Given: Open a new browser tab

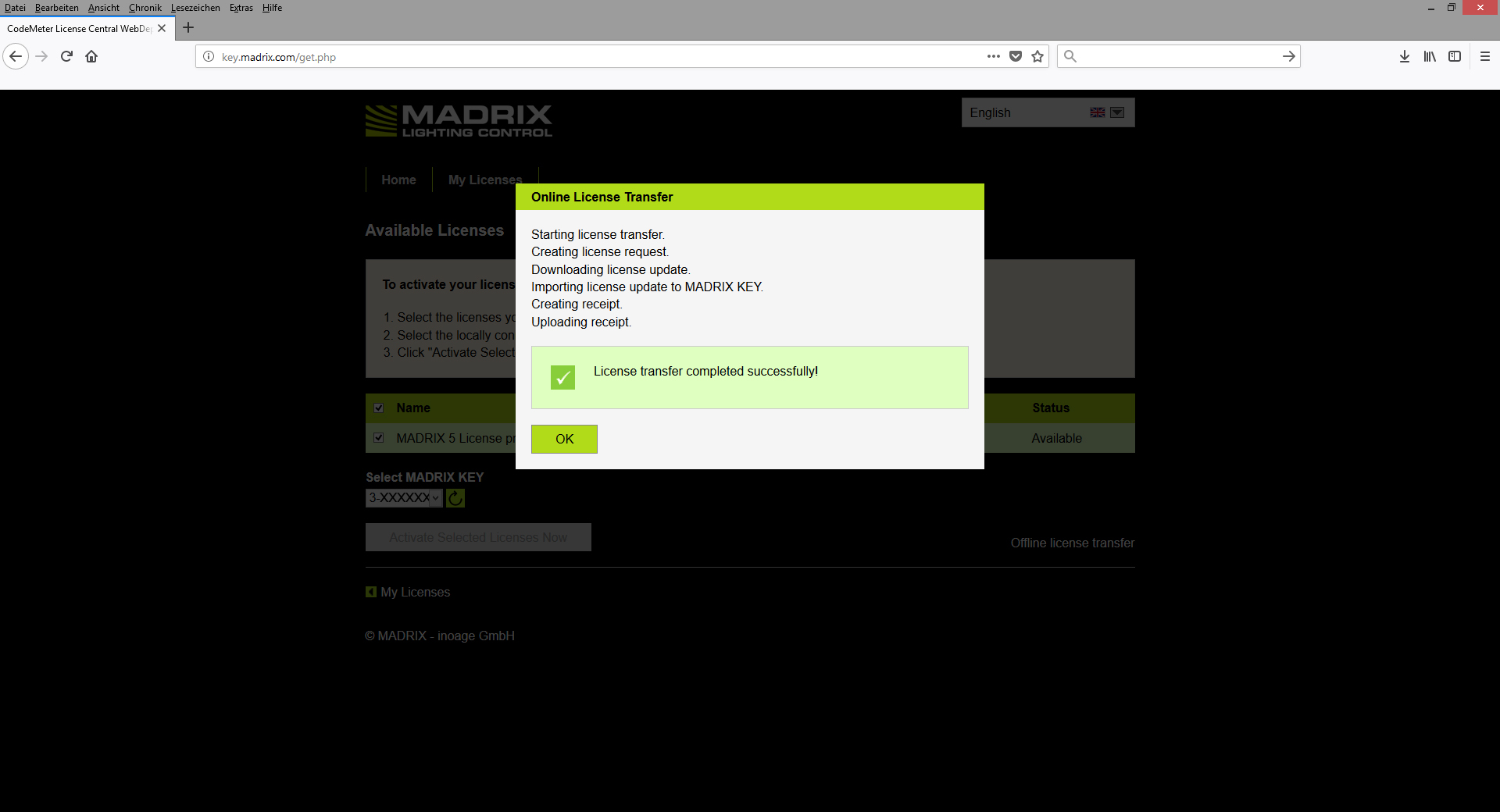Looking at the screenshot, I should pyautogui.click(x=188, y=27).
